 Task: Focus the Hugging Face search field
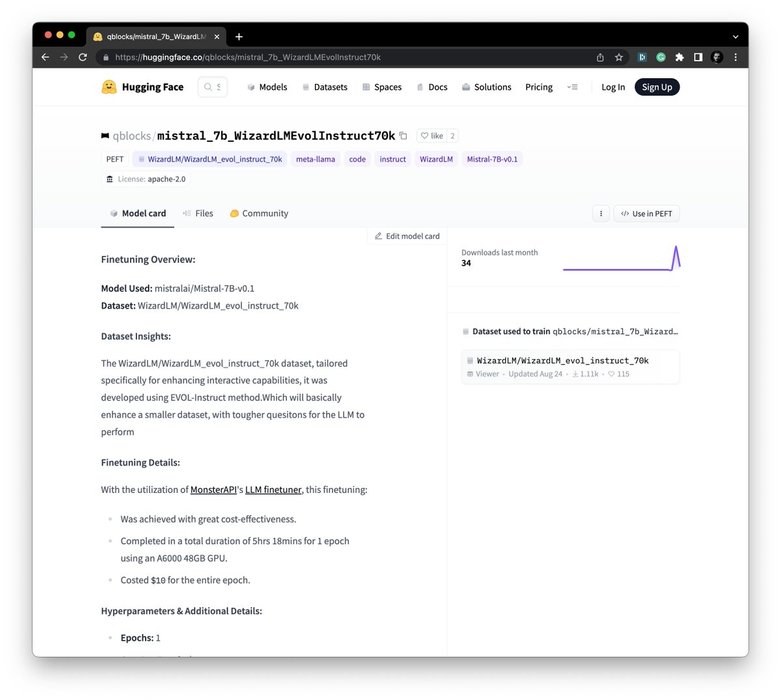pyautogui.click(x=213, y=87)
